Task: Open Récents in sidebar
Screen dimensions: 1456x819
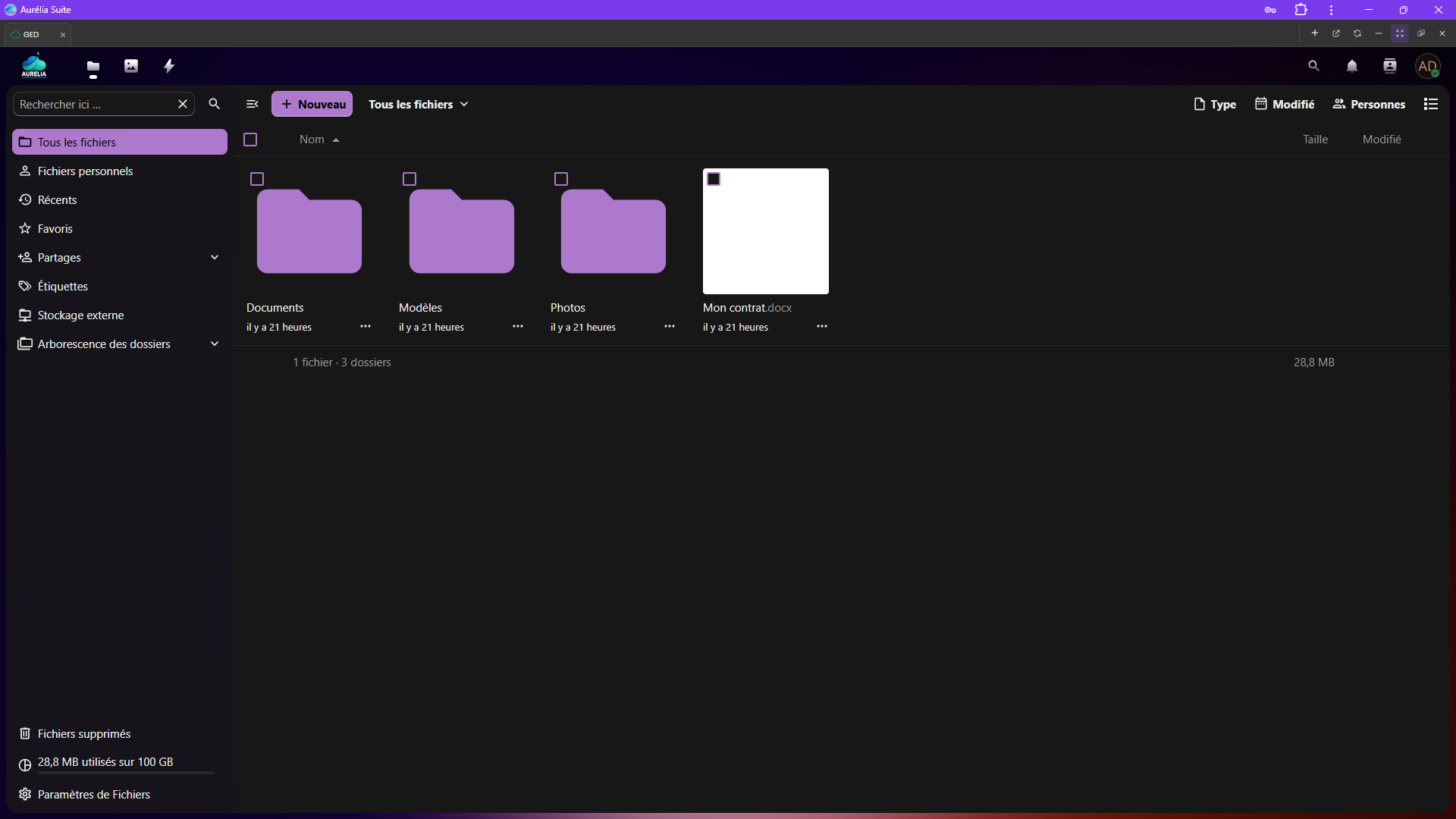Action: [120, 200]
